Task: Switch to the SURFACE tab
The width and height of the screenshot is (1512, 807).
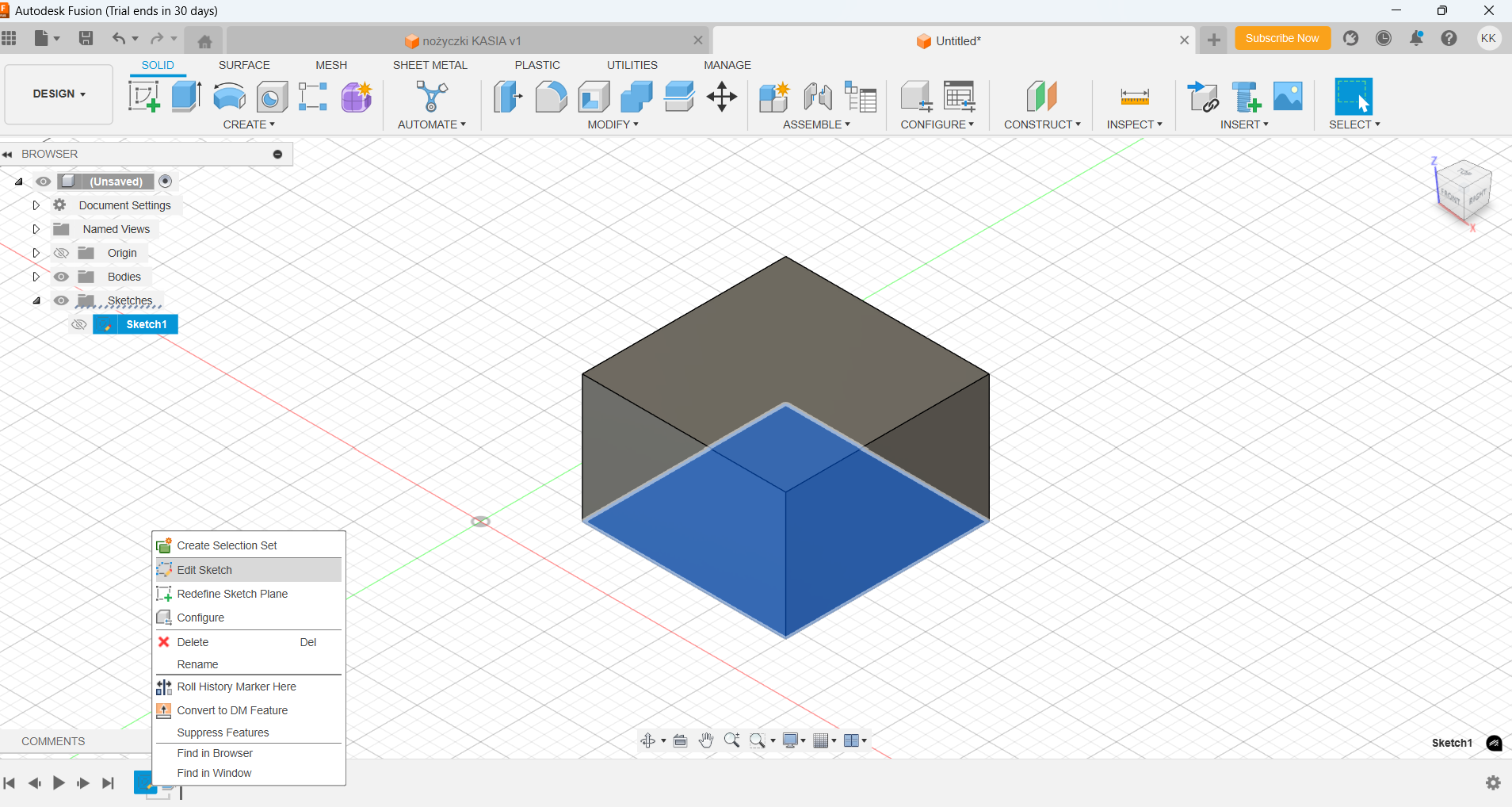Action: point(244,65)
